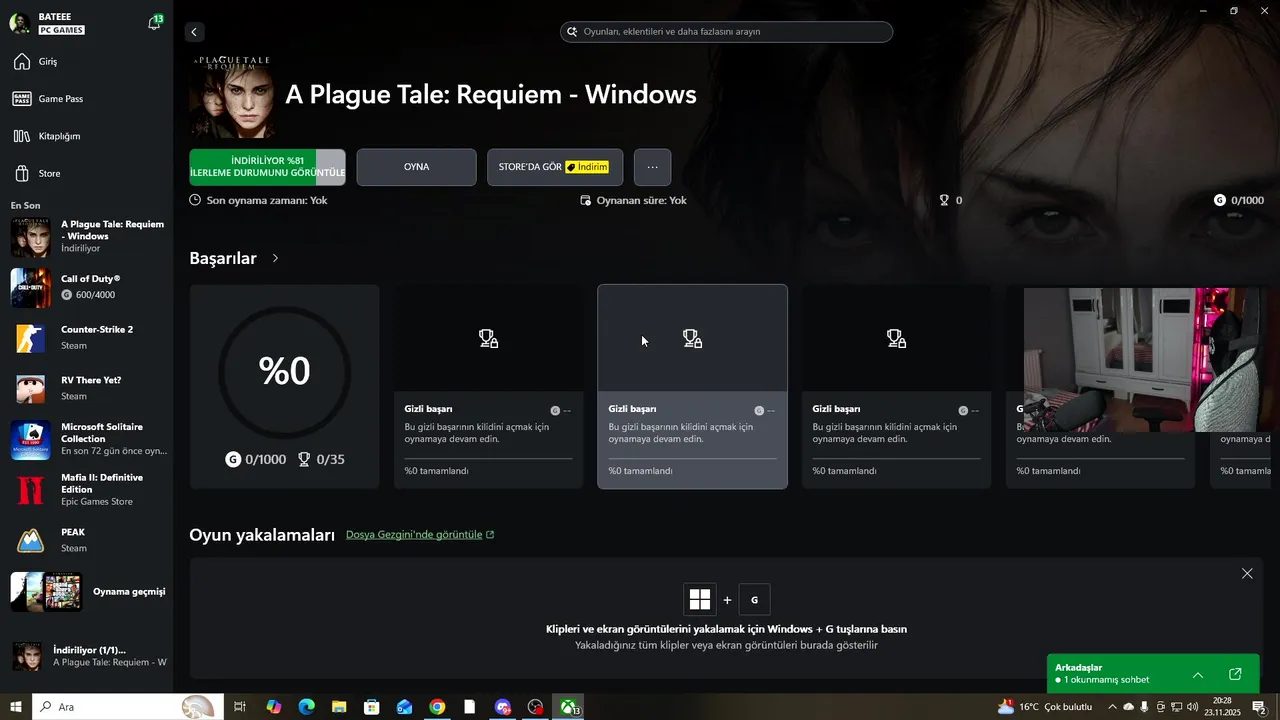Expand the Arkadaşlar chat panel
The image size is (1280, 720).
[x=1198, y=674]
